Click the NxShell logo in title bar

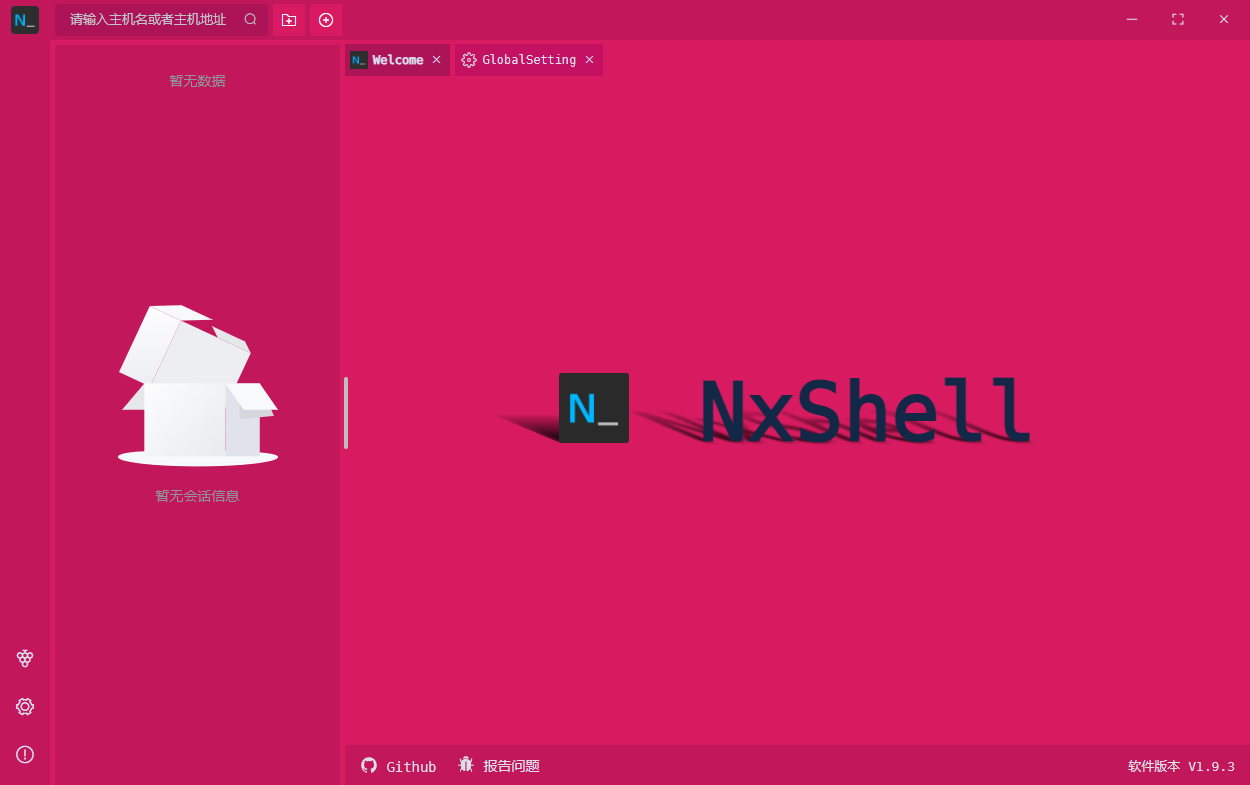click(25, 20)
